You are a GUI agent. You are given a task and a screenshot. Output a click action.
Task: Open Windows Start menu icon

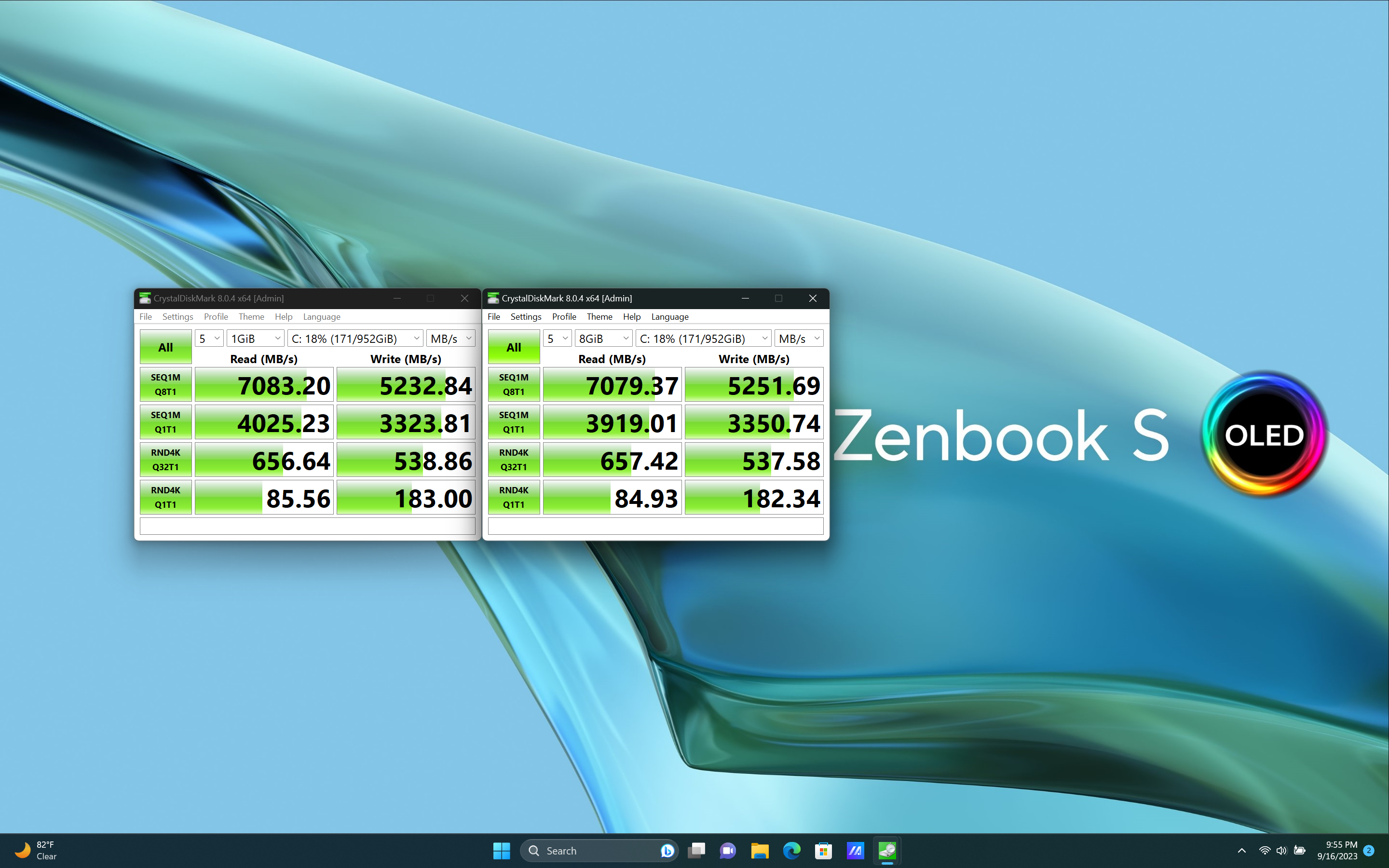(501, 850)
